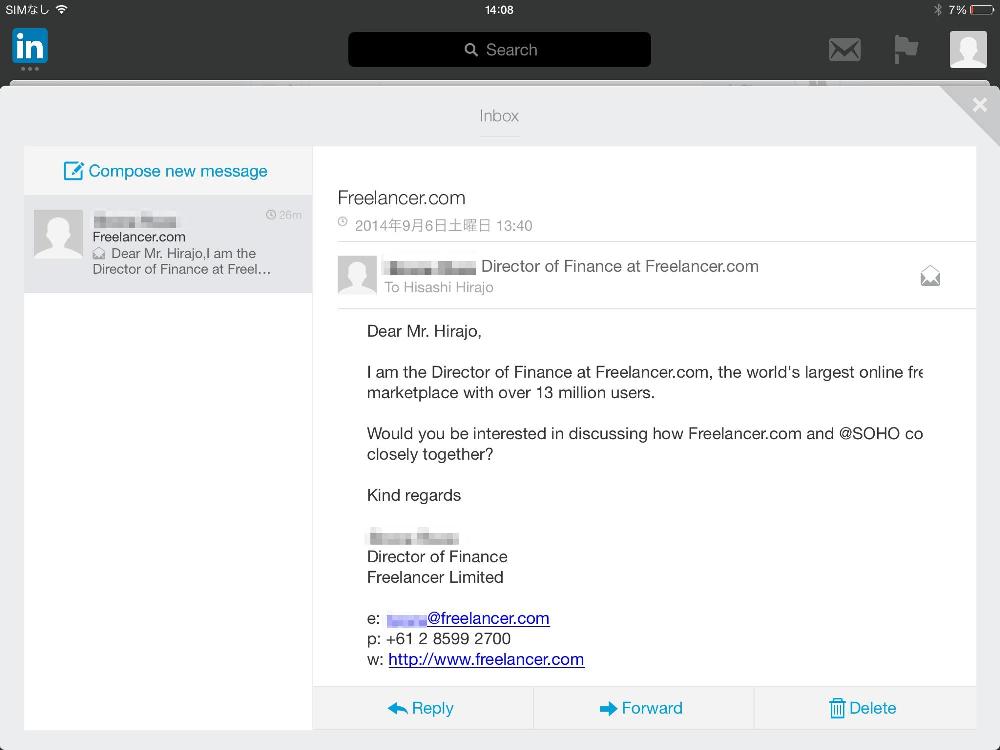Click the sender thumbnail in conversation list

[x=58, y=234]
